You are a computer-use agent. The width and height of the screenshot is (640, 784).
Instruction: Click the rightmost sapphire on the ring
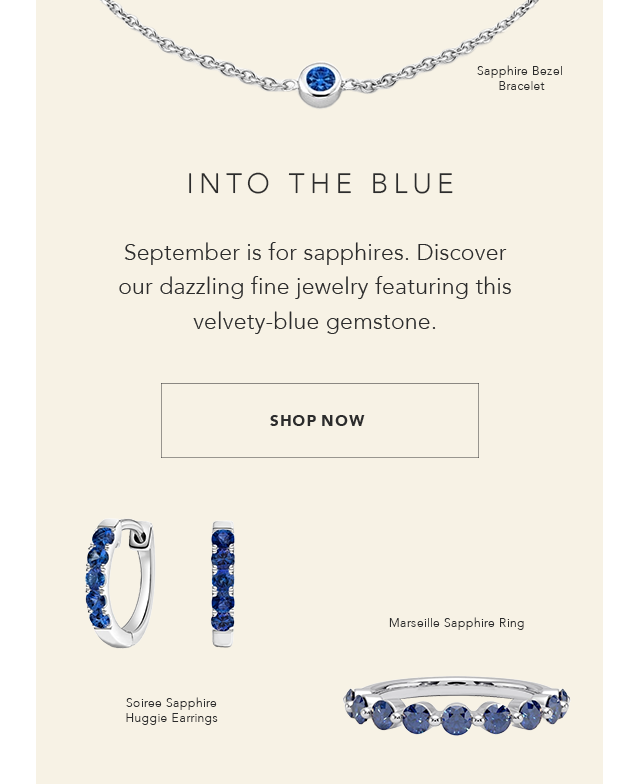pyautogui.click(x=564, y=696)
